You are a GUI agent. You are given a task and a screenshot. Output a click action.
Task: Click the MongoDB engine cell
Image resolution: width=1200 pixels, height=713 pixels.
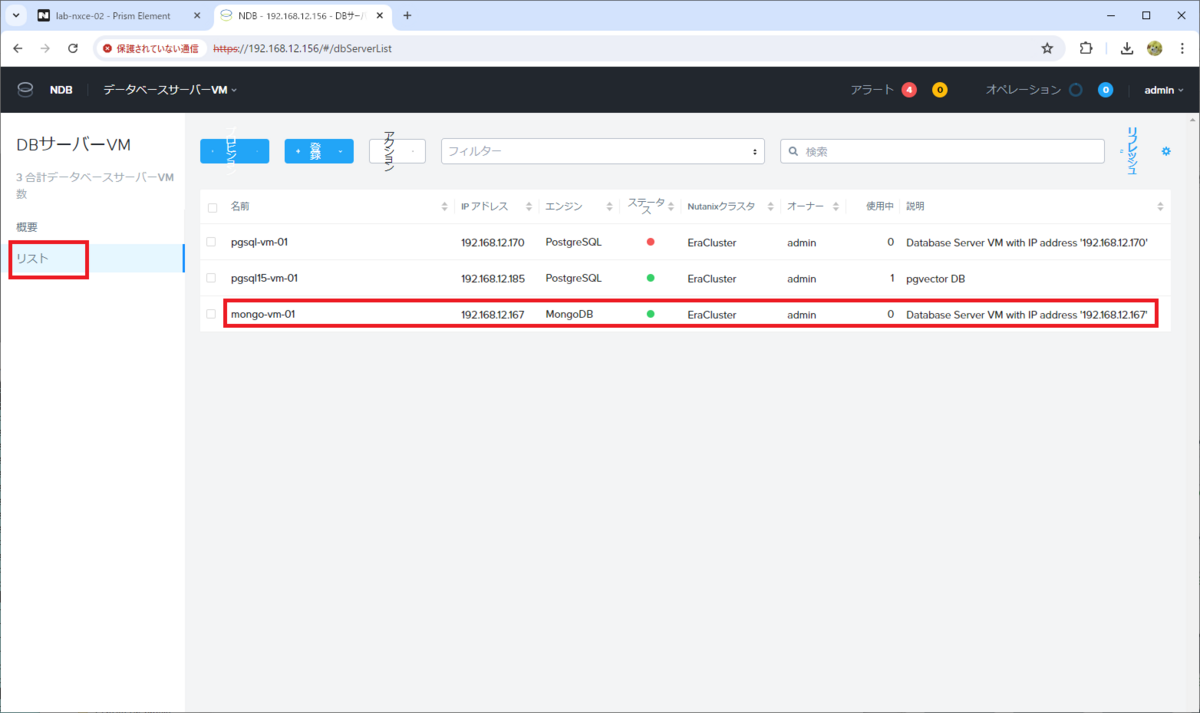click(570, 314)
